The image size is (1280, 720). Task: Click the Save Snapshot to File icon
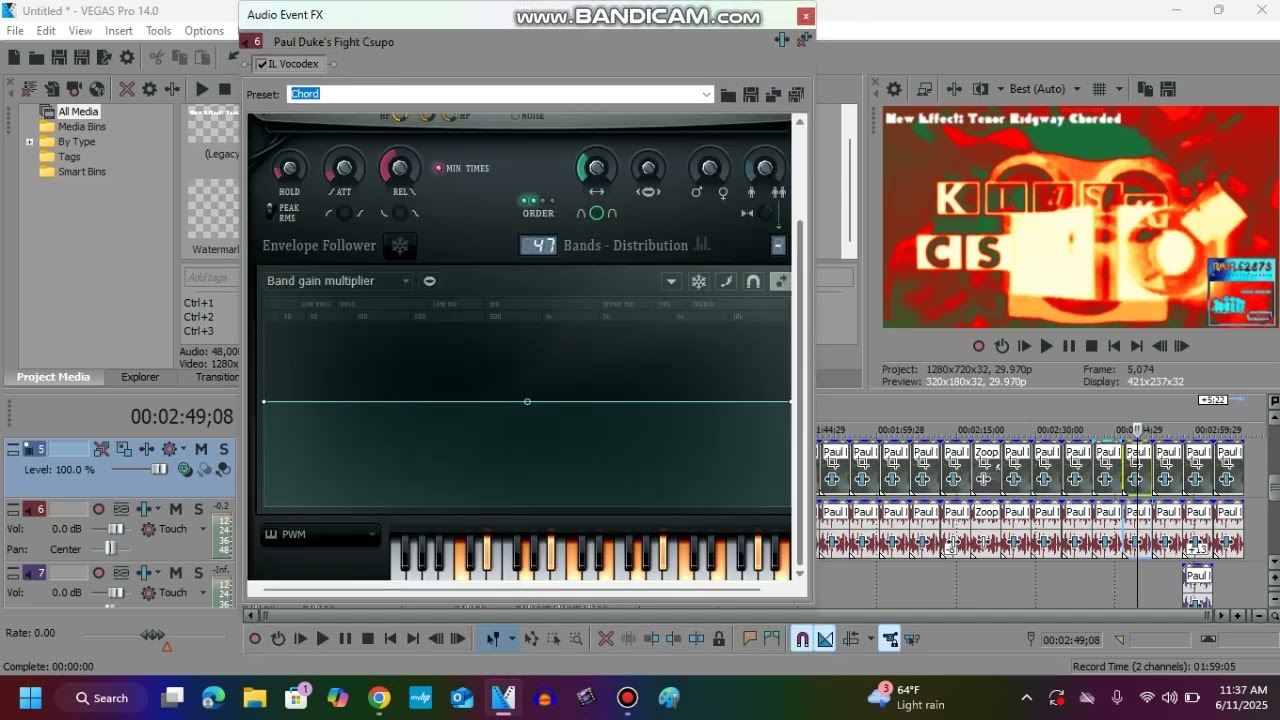pos(1167,89)
